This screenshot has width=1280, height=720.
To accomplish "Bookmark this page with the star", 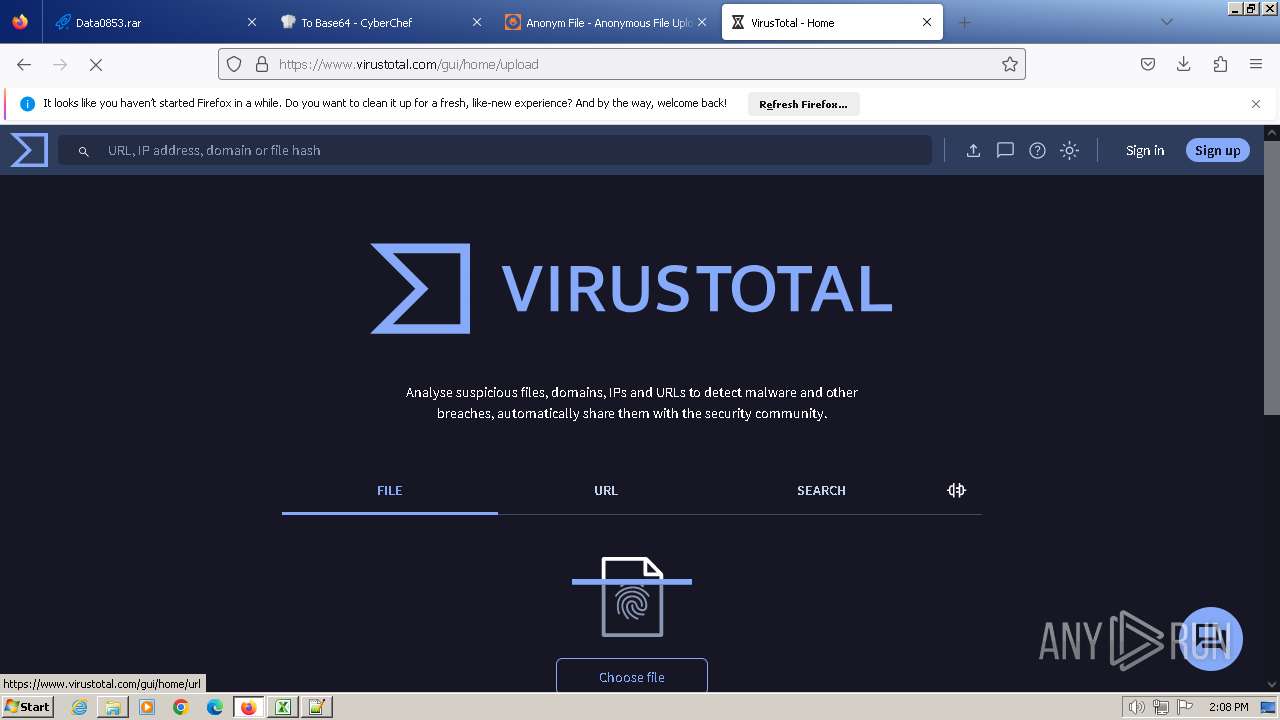I will pyautogui.click(x=1010, y=64).
